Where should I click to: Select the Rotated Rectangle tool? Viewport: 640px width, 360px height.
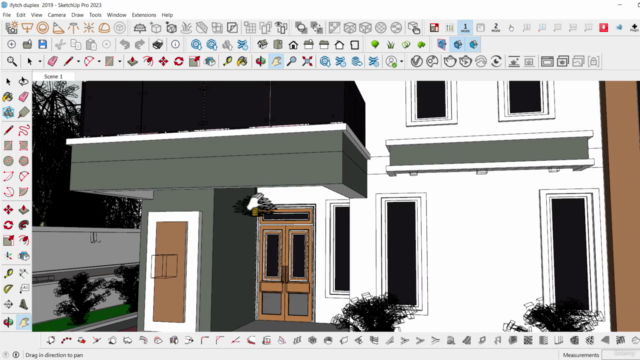click(24, 146)
